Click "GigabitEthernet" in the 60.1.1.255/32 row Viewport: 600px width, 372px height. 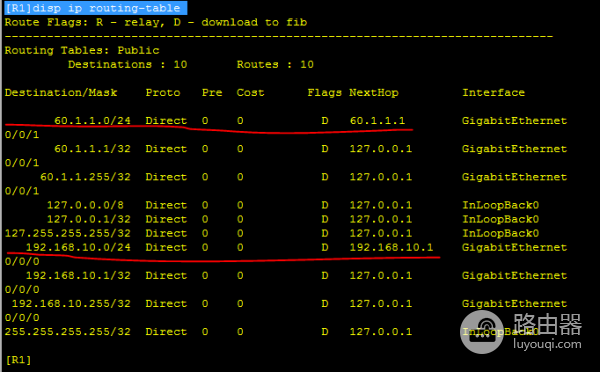point(514,177)
